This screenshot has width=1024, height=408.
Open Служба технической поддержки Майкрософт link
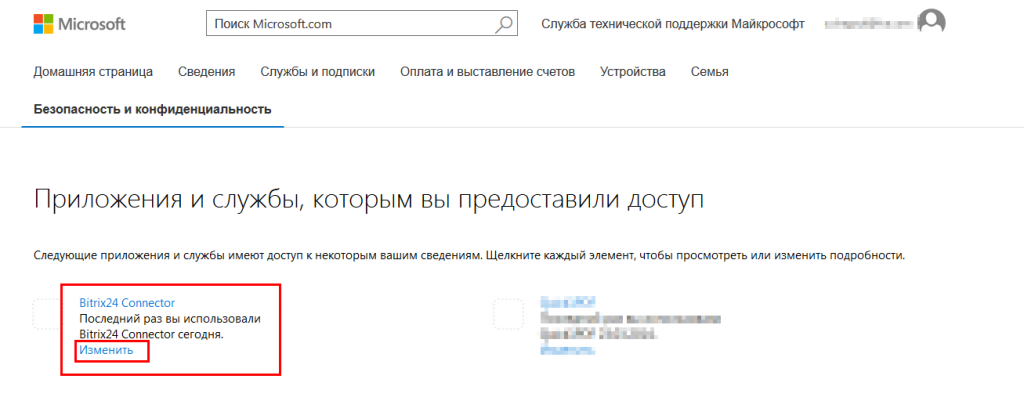(x=673, y=24)
